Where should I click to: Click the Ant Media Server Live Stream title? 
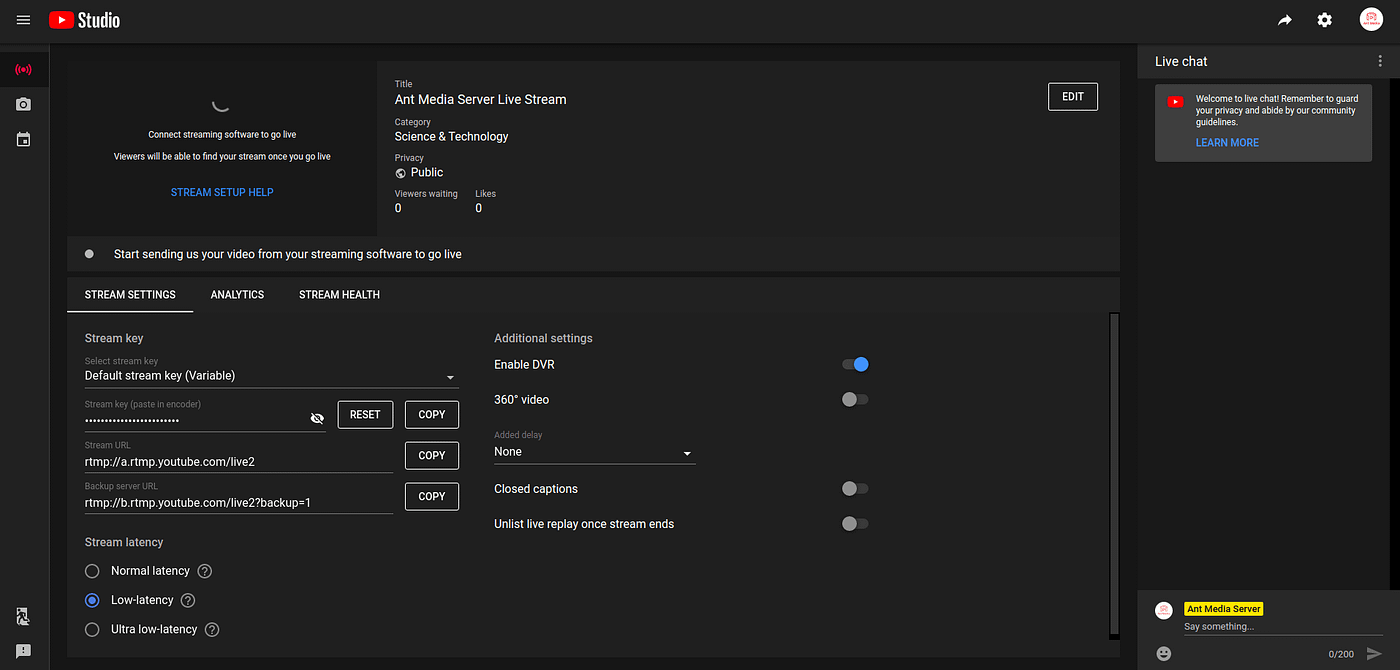(480, 100)
